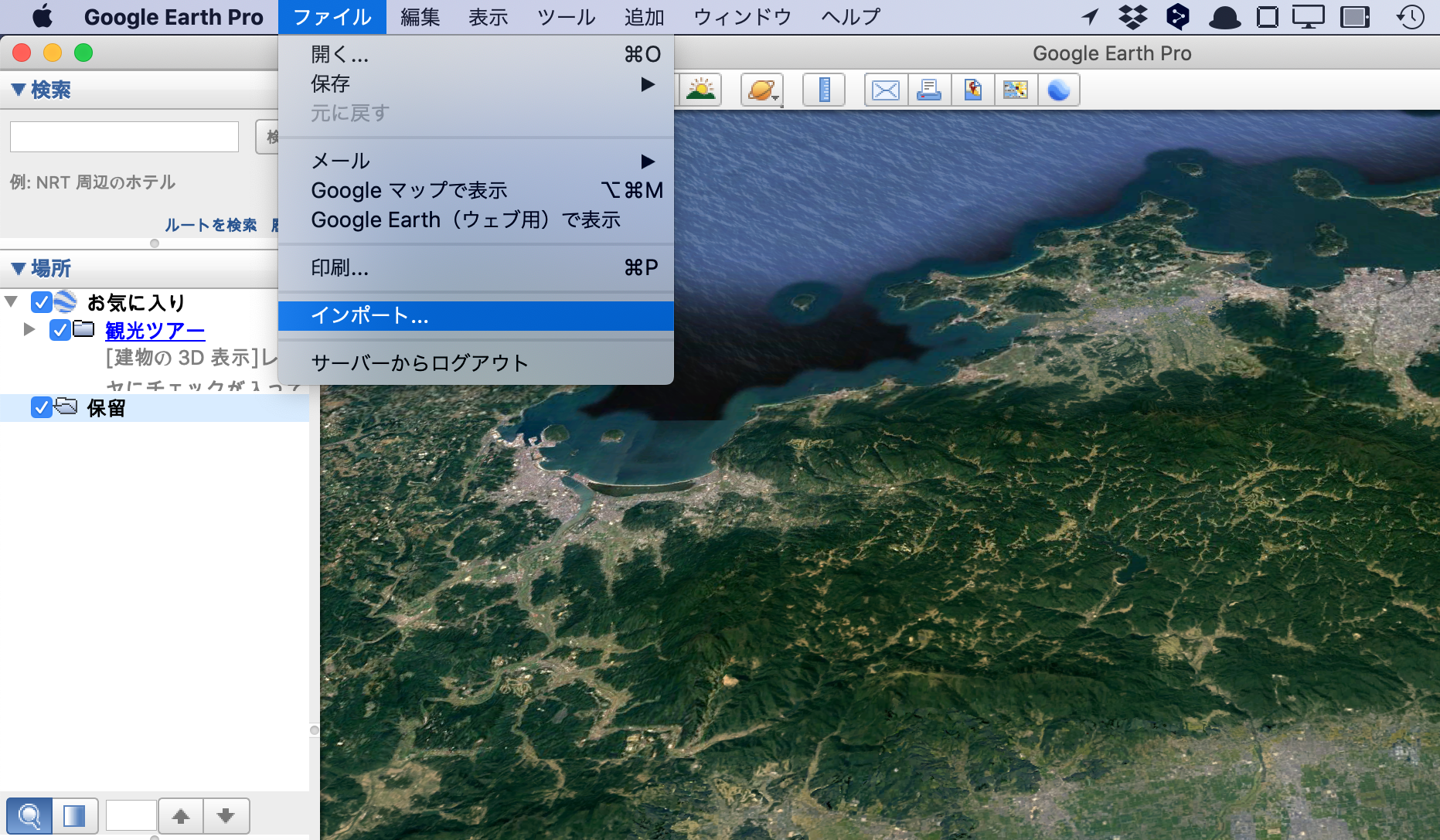The width and height of the screenshot is (1440, 840).
Task: Click the planet switcher toolbar icon
Action: 762,90
